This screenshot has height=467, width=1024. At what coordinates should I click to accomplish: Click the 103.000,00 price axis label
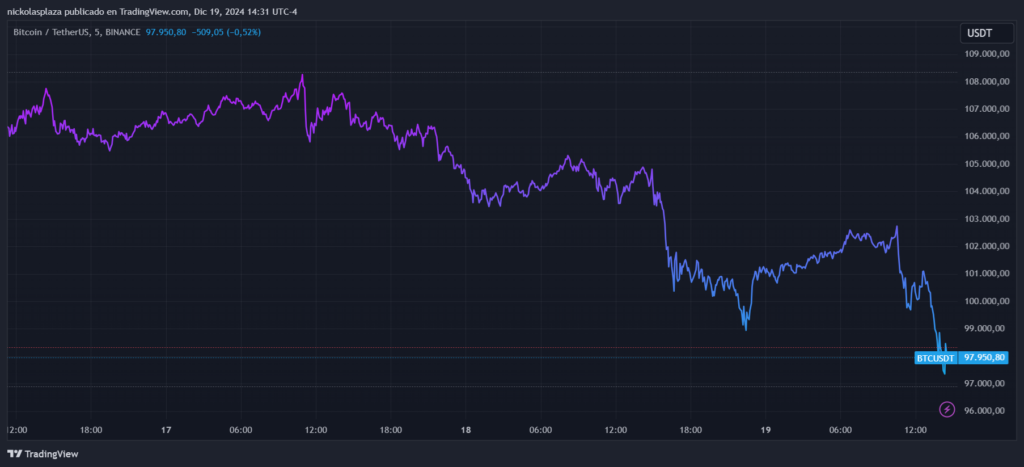(985, 219)
